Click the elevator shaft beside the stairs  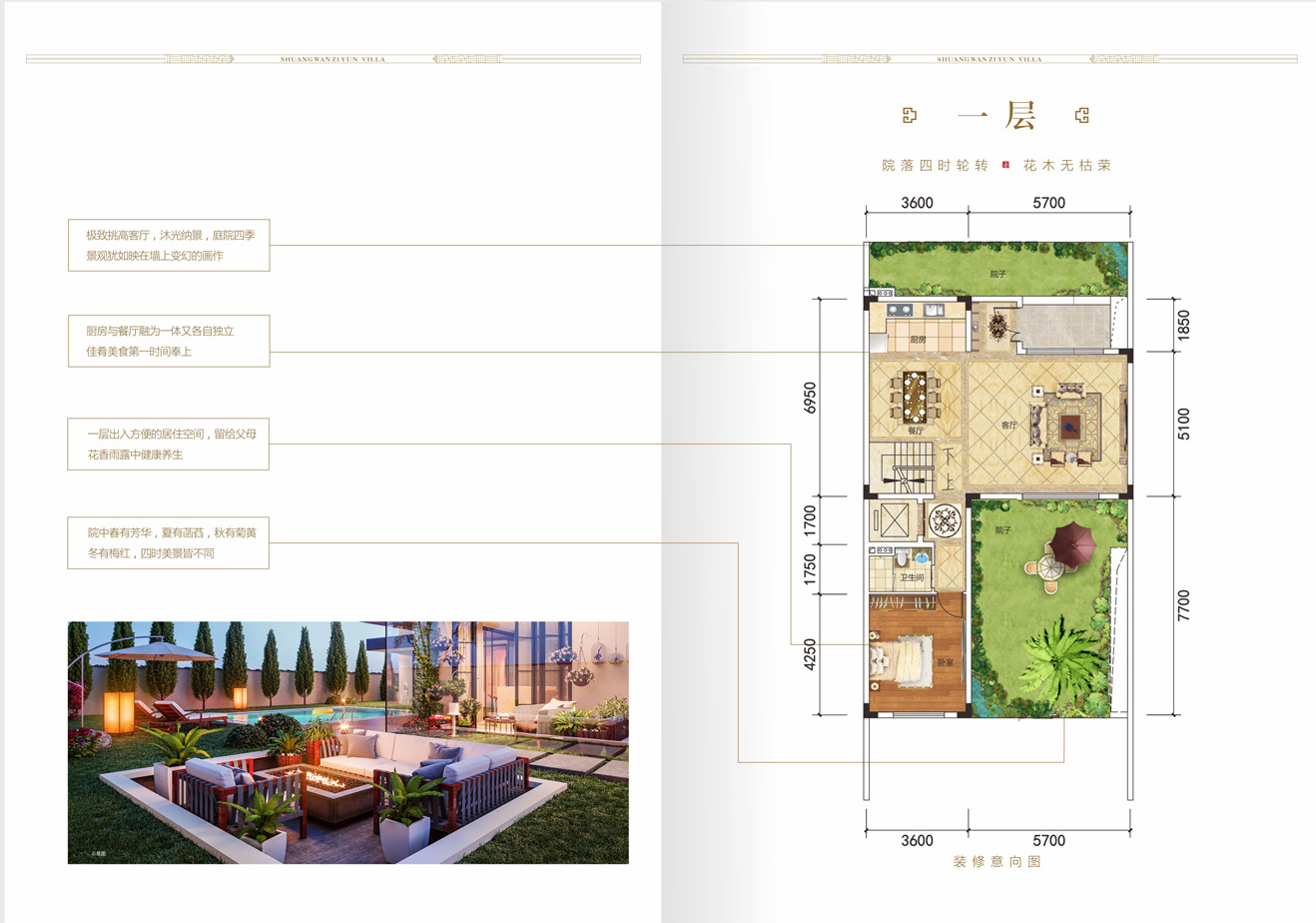891,519
